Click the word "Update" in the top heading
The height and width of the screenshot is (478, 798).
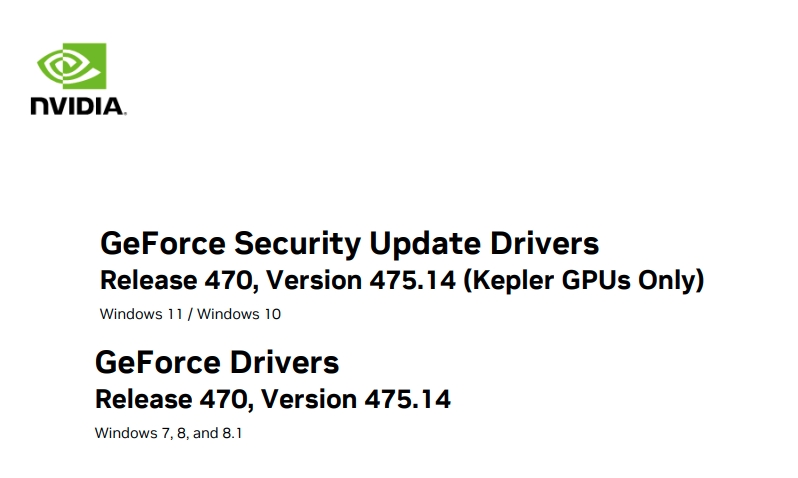424,243
